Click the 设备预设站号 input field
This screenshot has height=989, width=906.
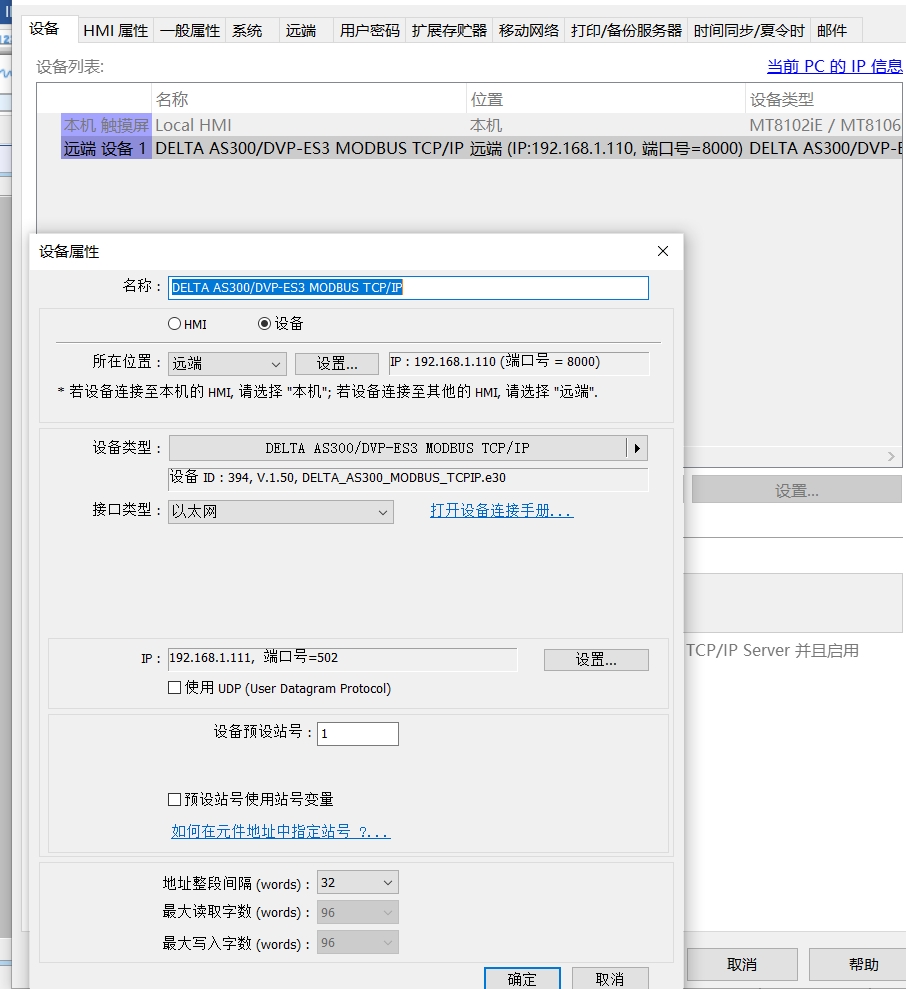357,734
